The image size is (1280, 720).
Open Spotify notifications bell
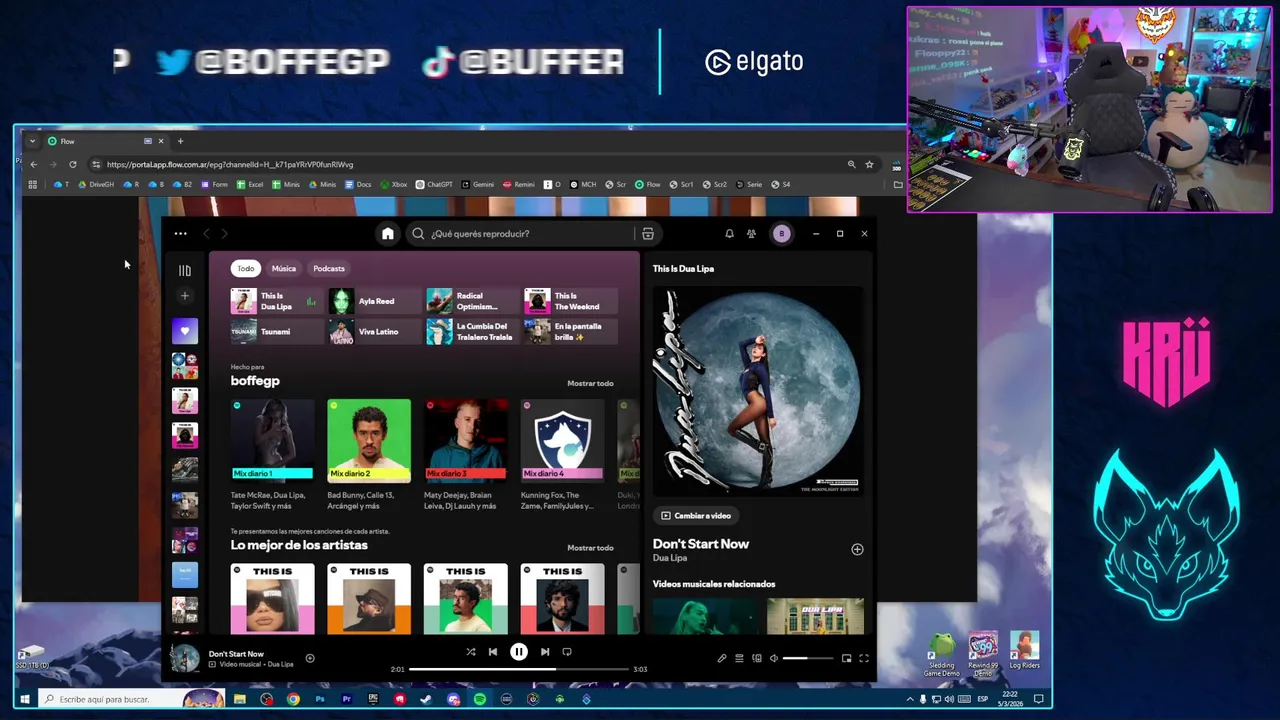coord(729,234)
